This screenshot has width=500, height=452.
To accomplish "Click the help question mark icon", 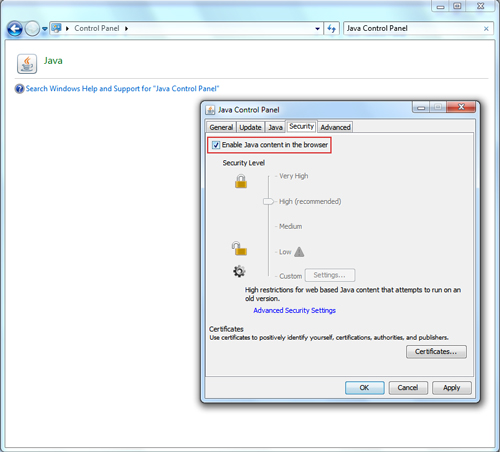I will coord(20,89).
